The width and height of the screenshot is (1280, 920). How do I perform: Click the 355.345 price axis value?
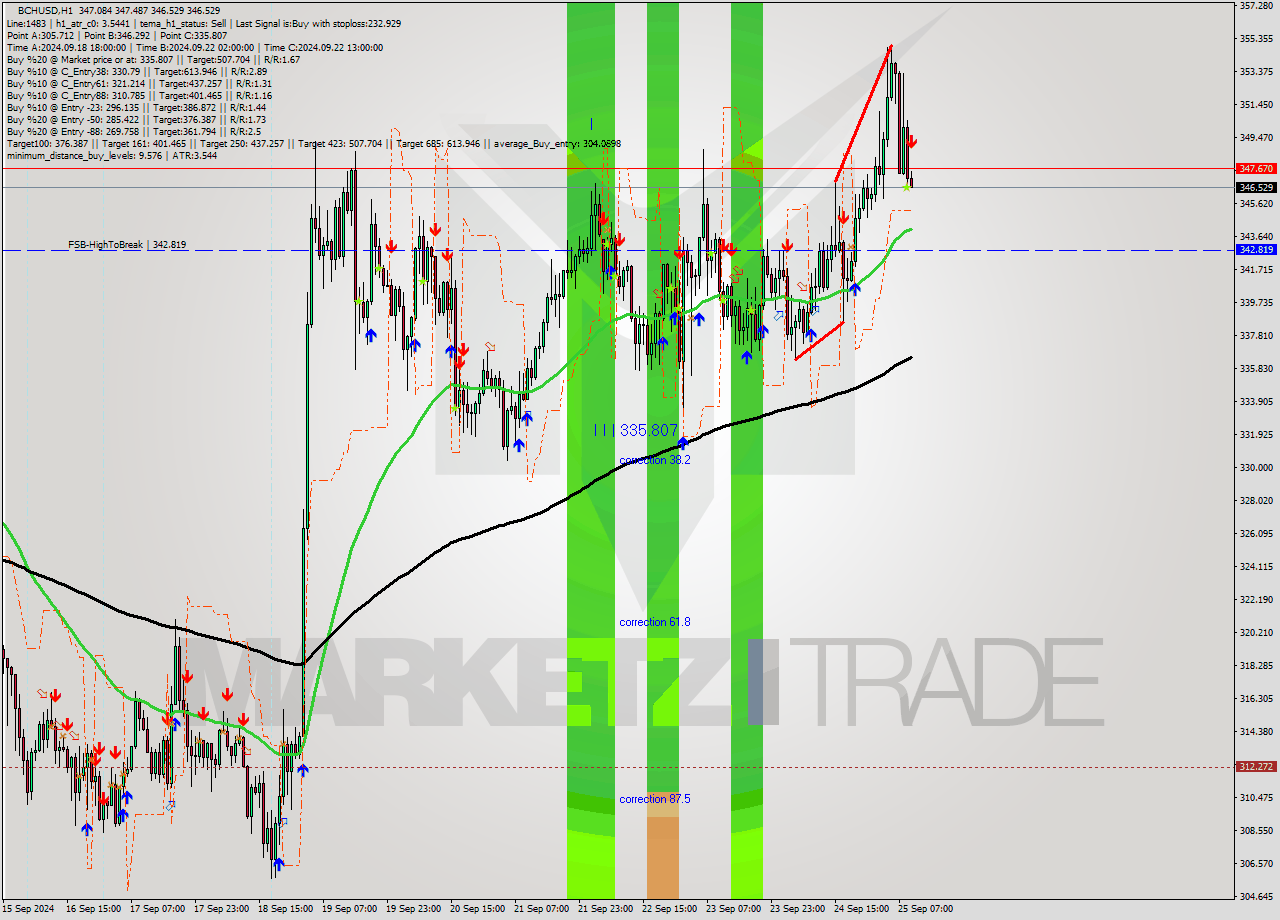click(x=1256, y=38)
